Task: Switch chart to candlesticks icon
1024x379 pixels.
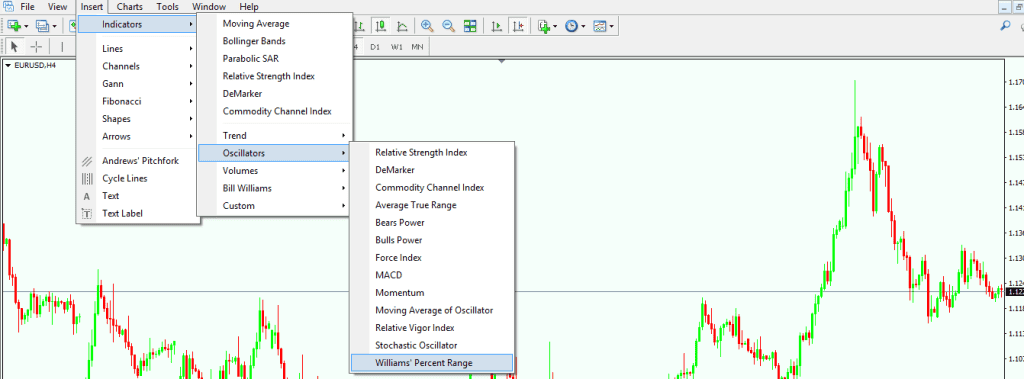Action: tap(381, 26)
